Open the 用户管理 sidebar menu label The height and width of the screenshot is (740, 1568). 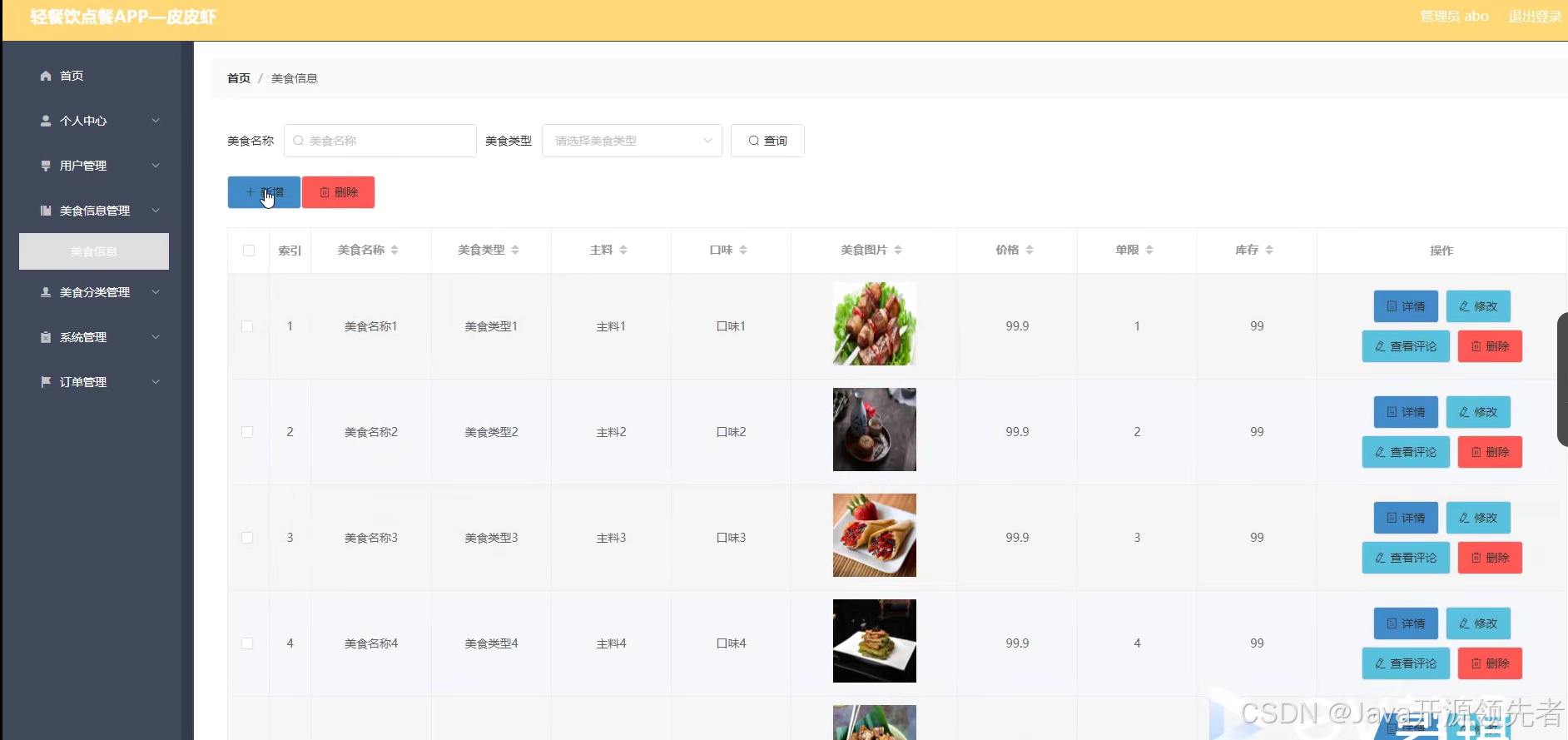click(83, 166)
